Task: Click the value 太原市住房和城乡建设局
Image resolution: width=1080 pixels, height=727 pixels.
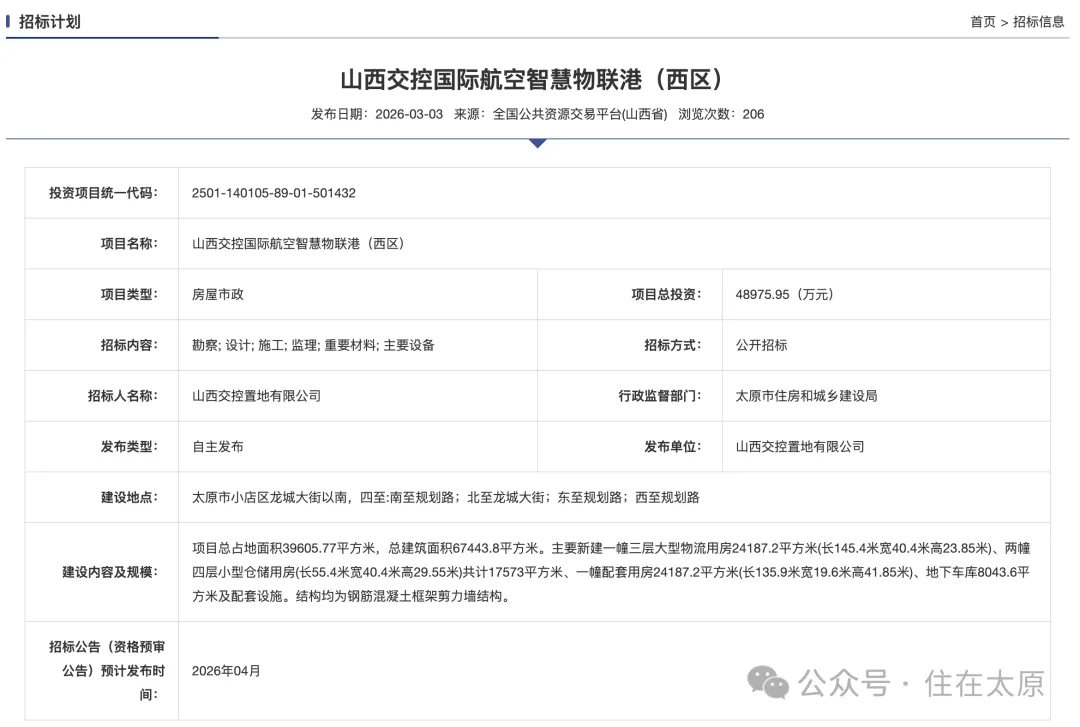Action: pyautogui.click(x=806, y=396)
